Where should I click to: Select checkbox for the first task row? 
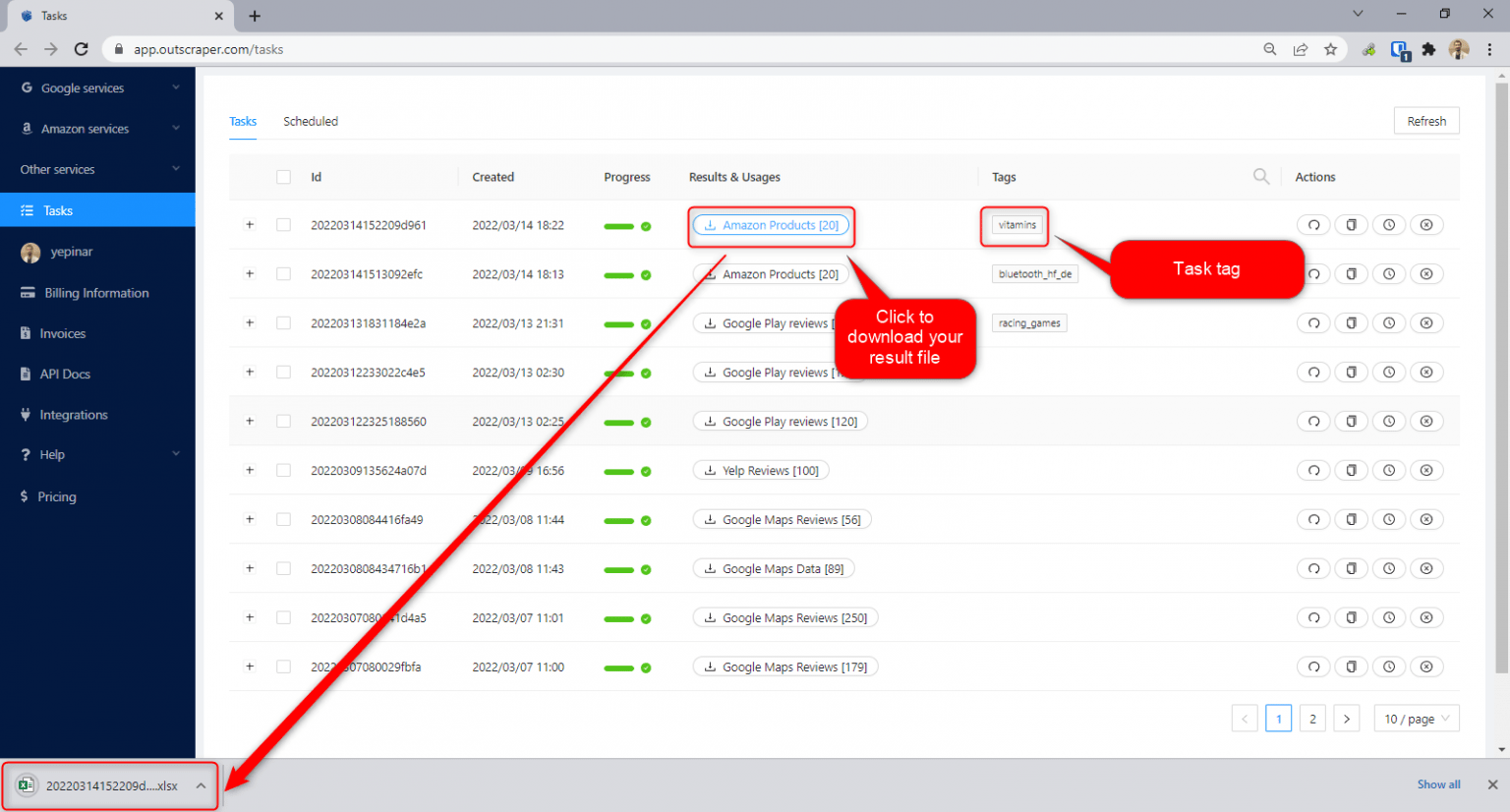click(284, 224)
